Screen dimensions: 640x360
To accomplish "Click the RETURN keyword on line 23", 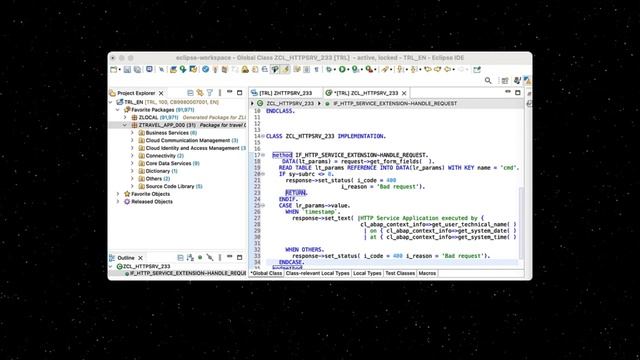I will pos(296,193).
